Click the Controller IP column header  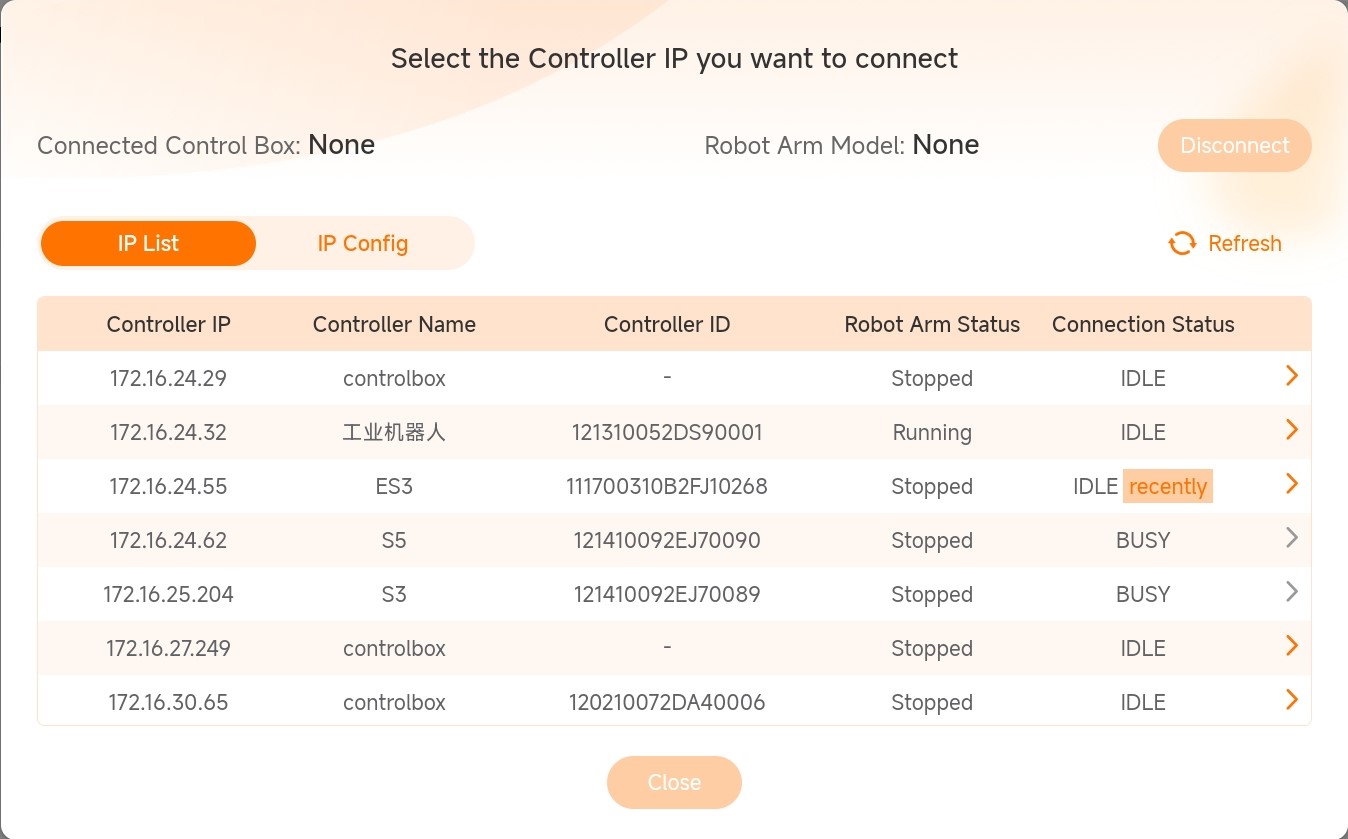click(168, 324)
